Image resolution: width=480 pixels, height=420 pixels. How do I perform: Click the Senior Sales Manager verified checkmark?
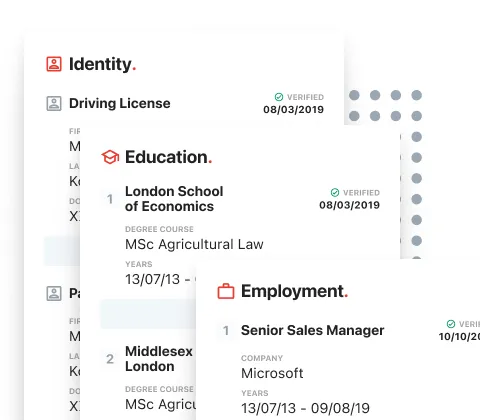(x=451, y=324)
